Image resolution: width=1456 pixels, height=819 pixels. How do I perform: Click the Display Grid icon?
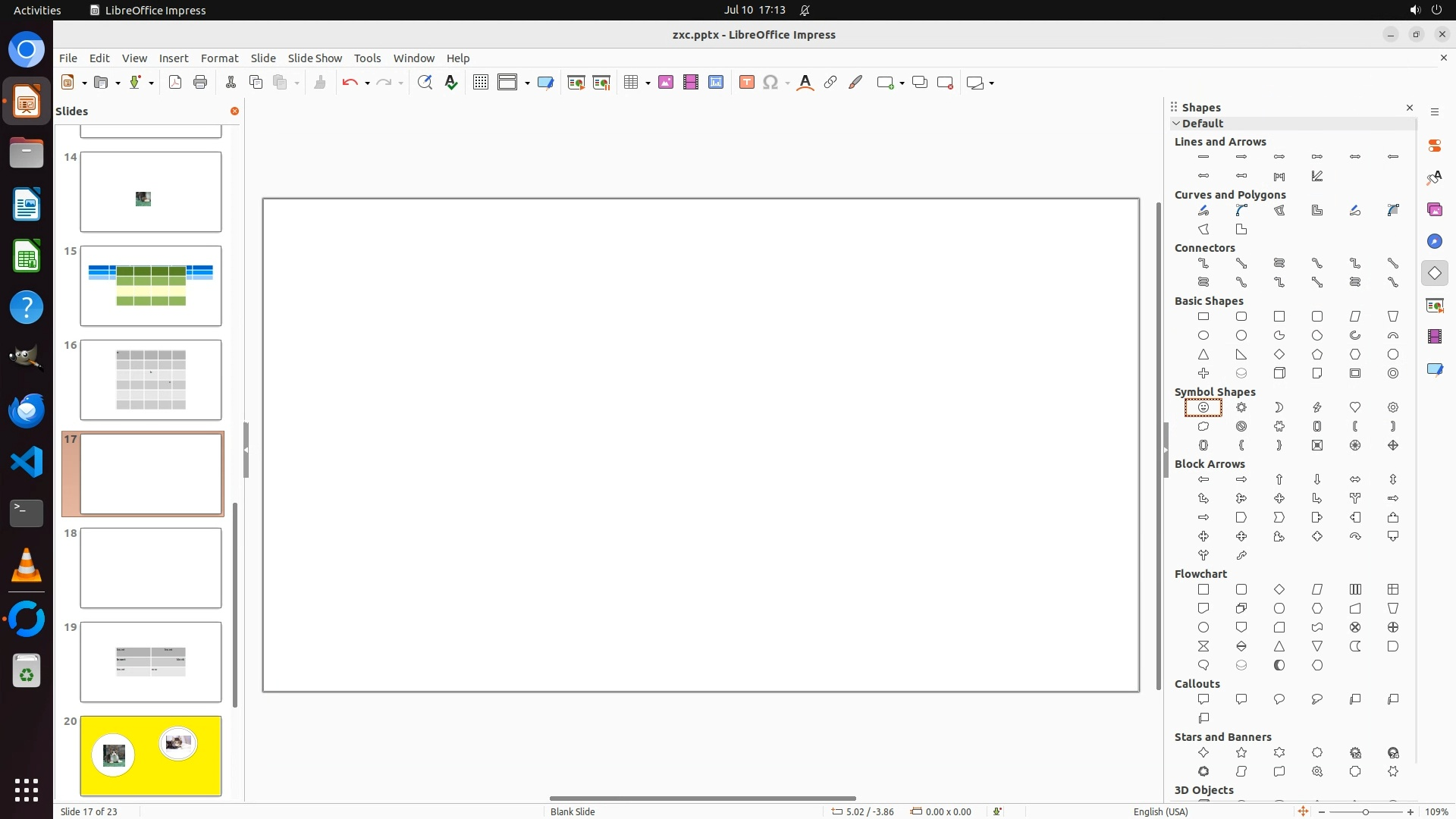coord(480,83)
